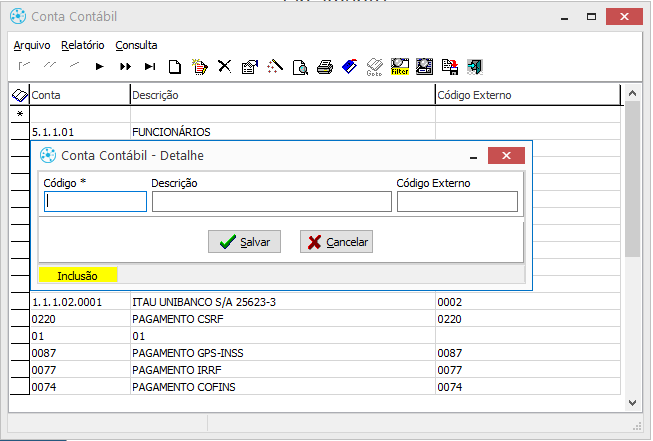Click Conta cell 01
Image resolution: width=653 pixels, height=441 pixels.
pyautogui.click(x=80, y=336)
